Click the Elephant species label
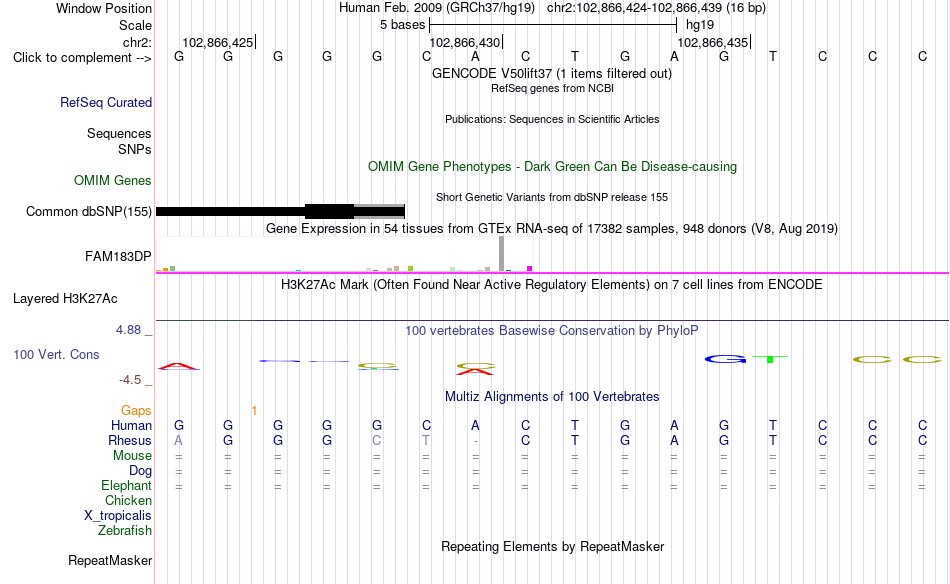Viewport: 950px width, 584px height. (126, 485)
